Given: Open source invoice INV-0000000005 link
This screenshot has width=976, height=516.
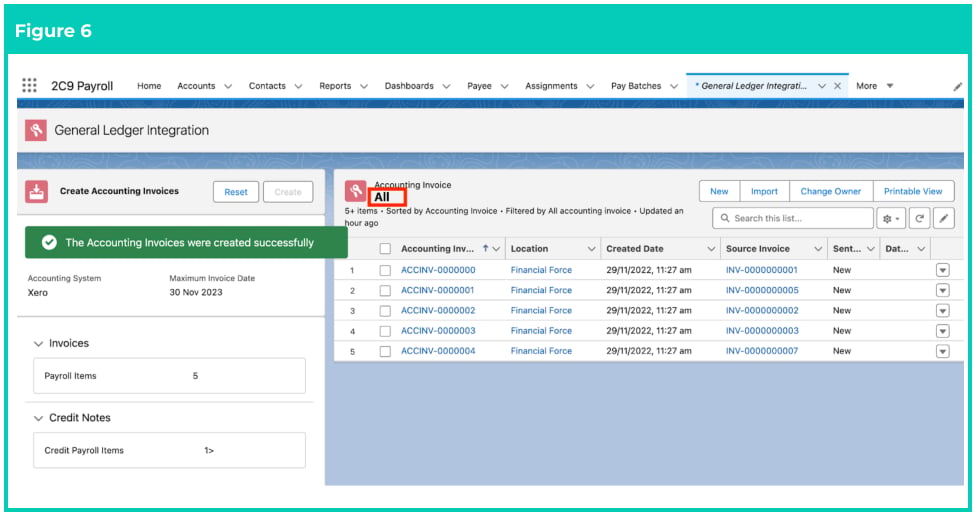Looking at the screenshot, I should pyautogui.click(x=762, y=290).
